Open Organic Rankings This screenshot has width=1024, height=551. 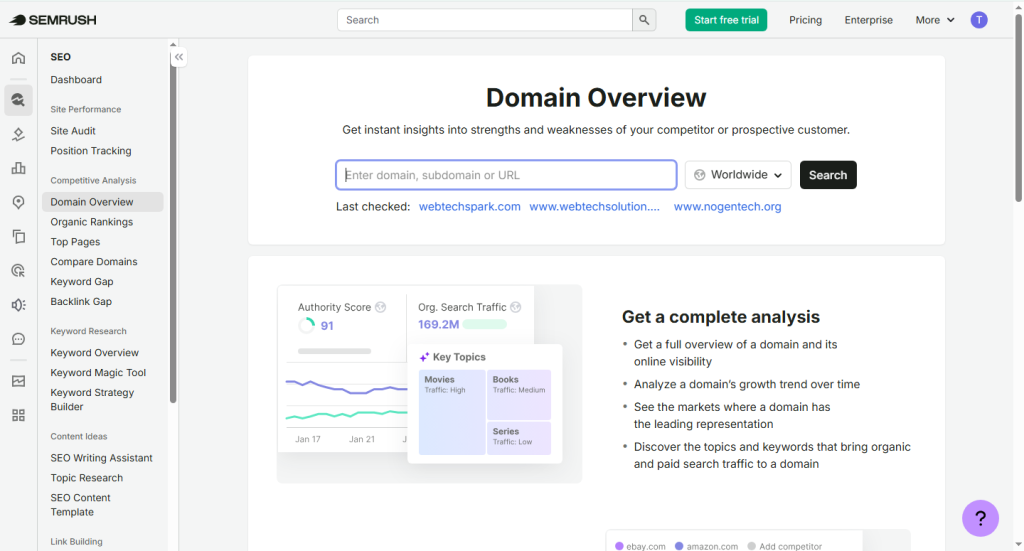click(91, 222)
